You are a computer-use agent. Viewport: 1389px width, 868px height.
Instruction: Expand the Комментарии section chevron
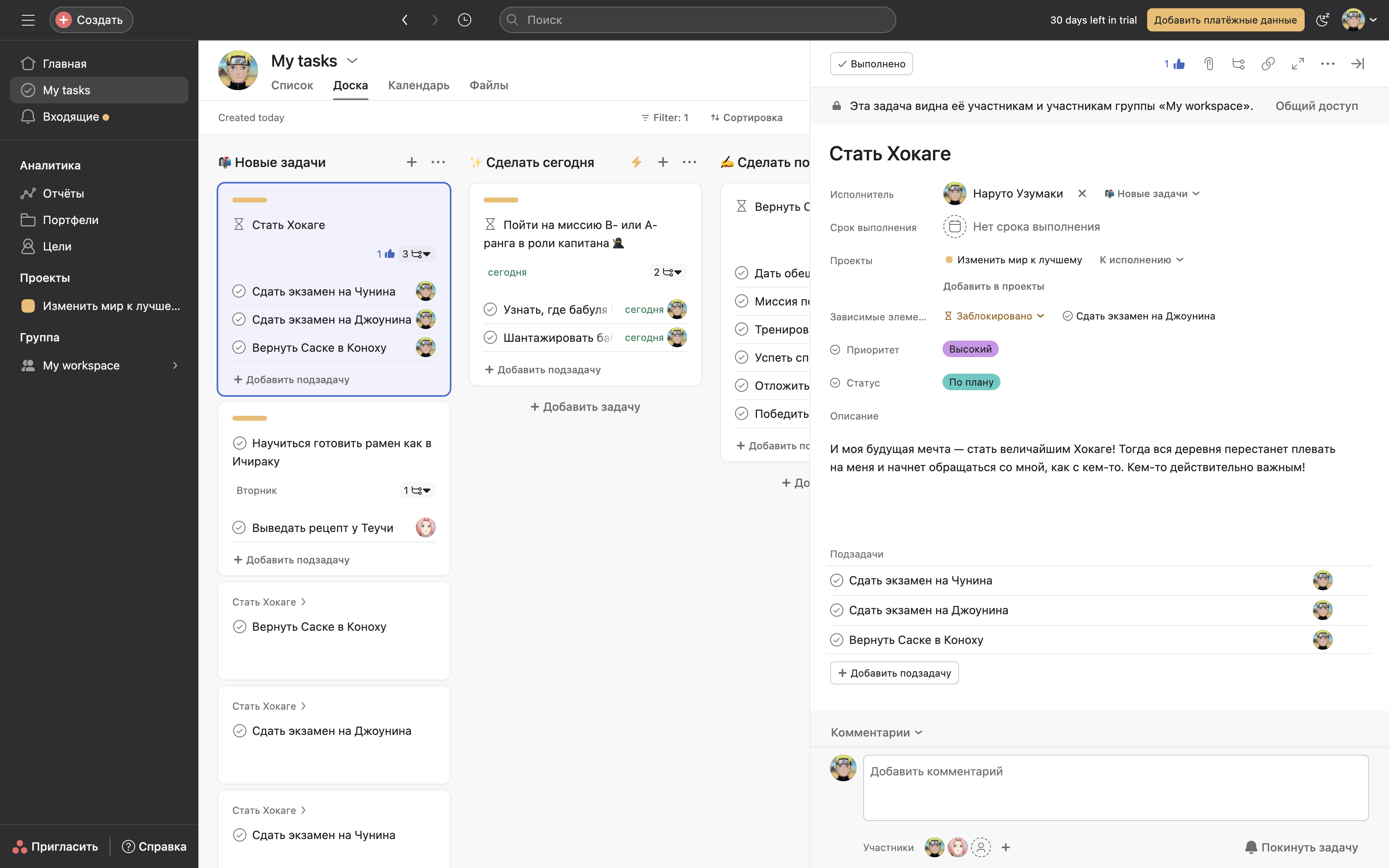coord(919,732)
